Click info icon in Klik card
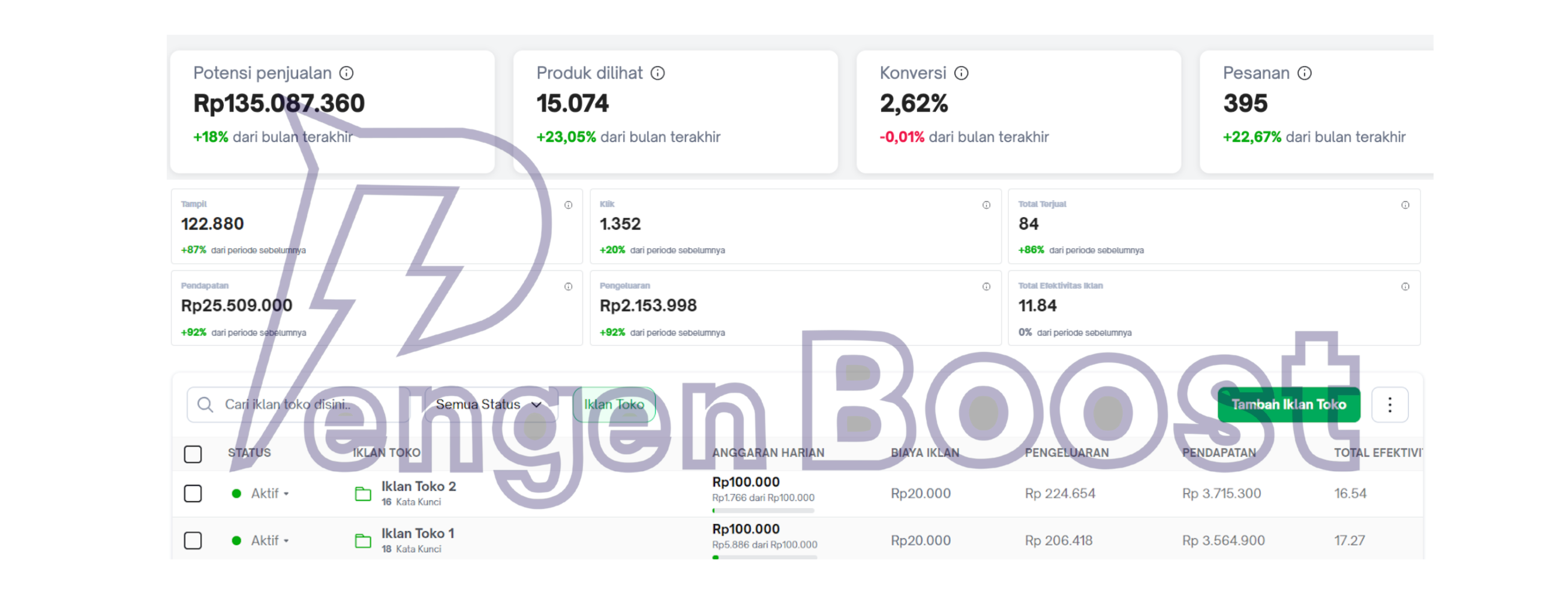 [x=986, y=205]
